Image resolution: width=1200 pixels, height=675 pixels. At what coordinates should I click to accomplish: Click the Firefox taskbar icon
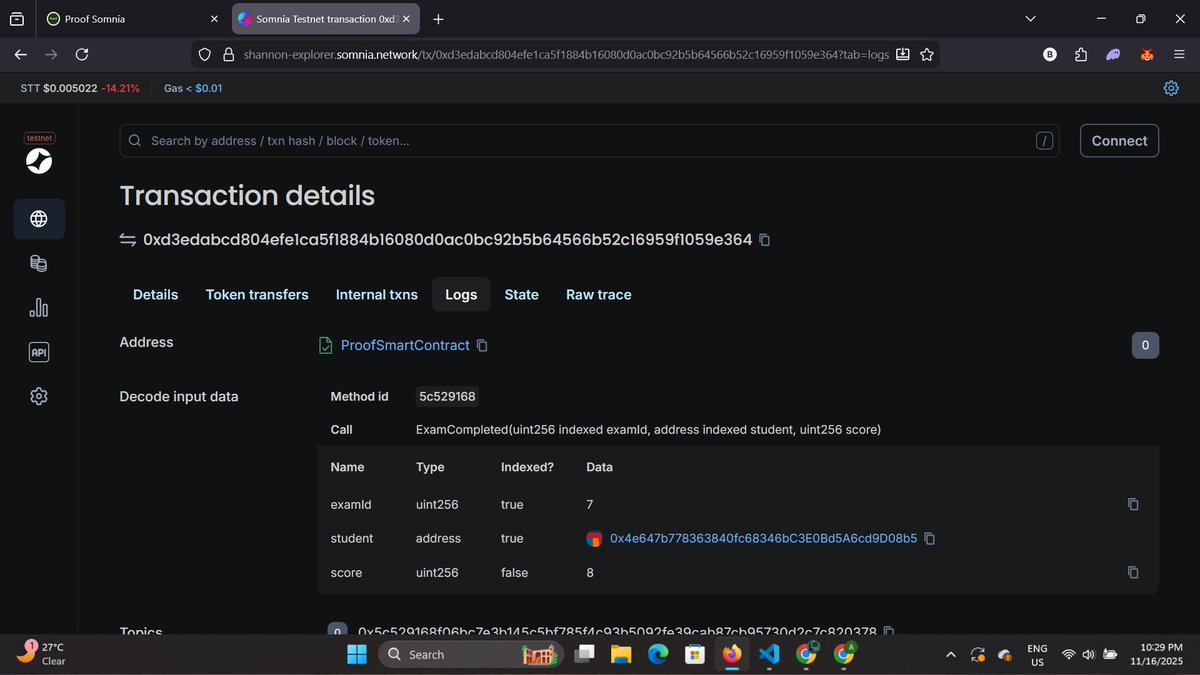(x=731, y=654)
